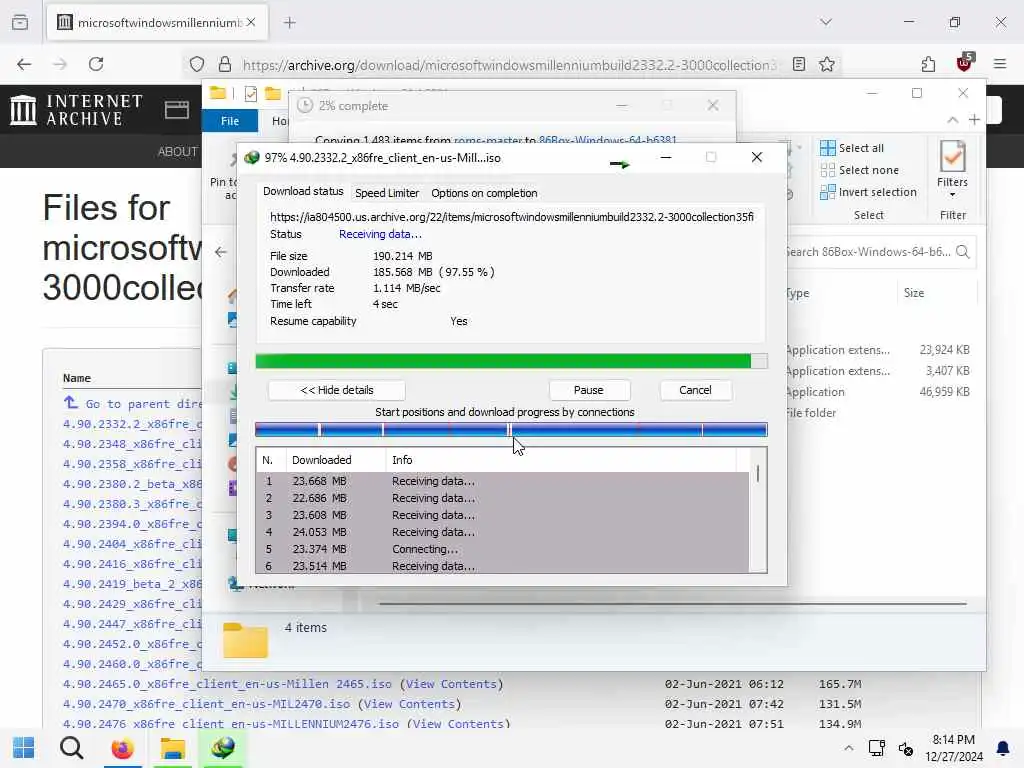Open the Filters dropdown in File Explorer
The width and height of the screenshot is (1024, 768).
pos(953,169)
